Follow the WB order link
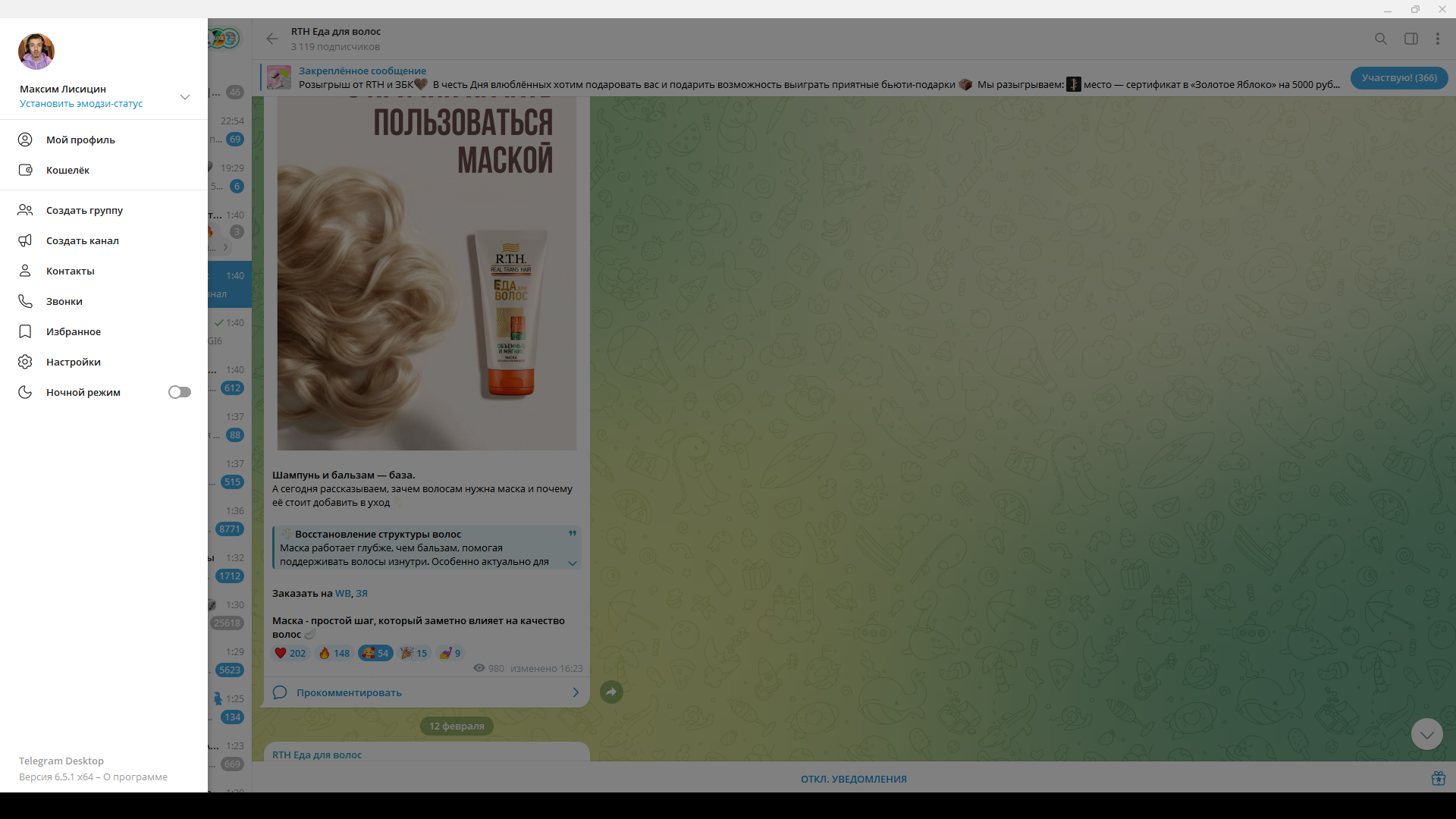Screen dimensions: 1456x819 tap(343, 593)
